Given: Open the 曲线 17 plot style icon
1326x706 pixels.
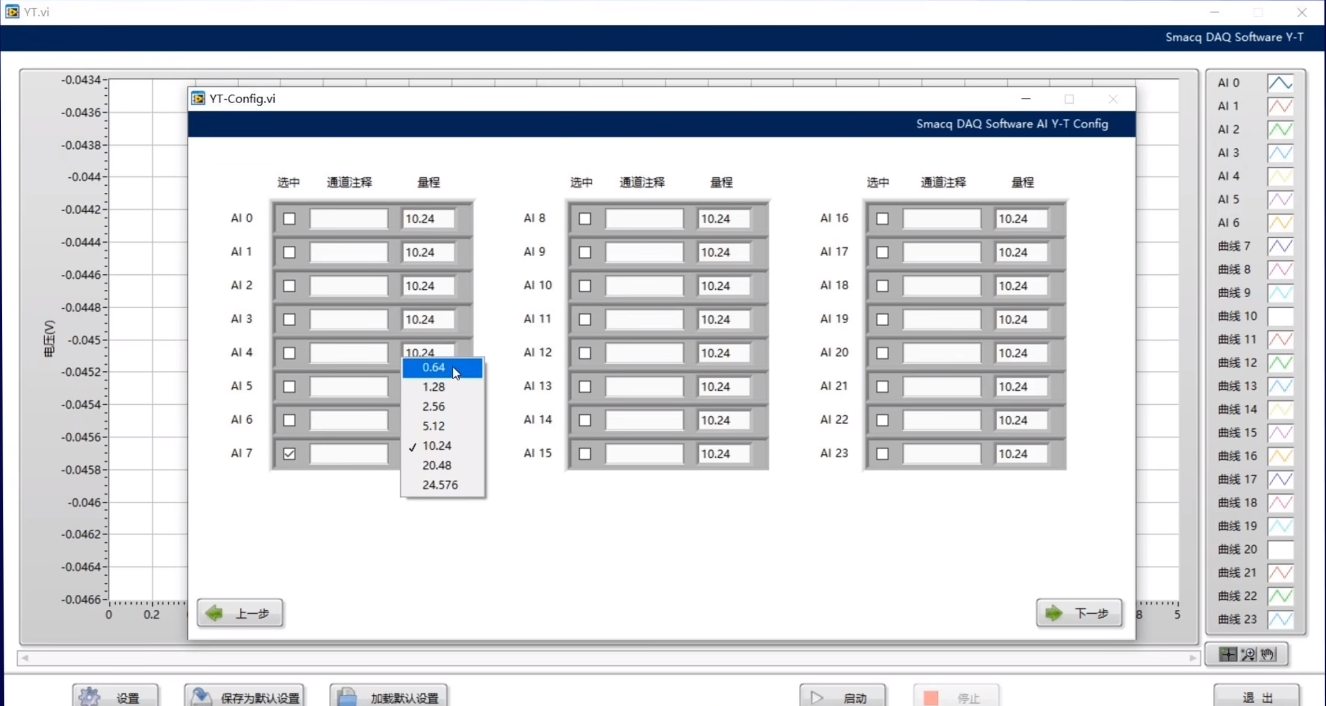Looking at the screenshot, I should pos(1280,480).
